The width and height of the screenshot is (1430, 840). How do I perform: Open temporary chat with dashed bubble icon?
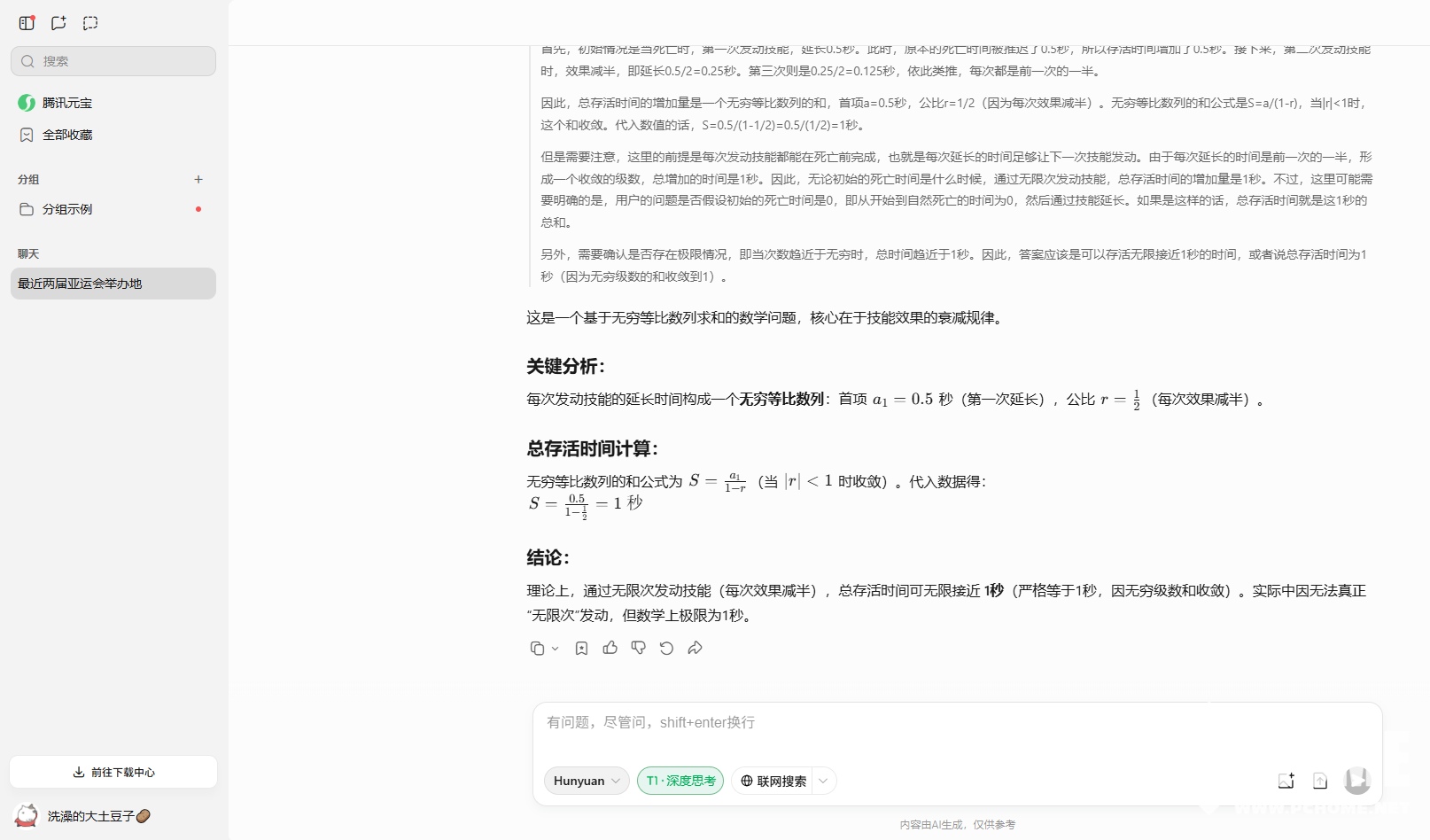90,23
